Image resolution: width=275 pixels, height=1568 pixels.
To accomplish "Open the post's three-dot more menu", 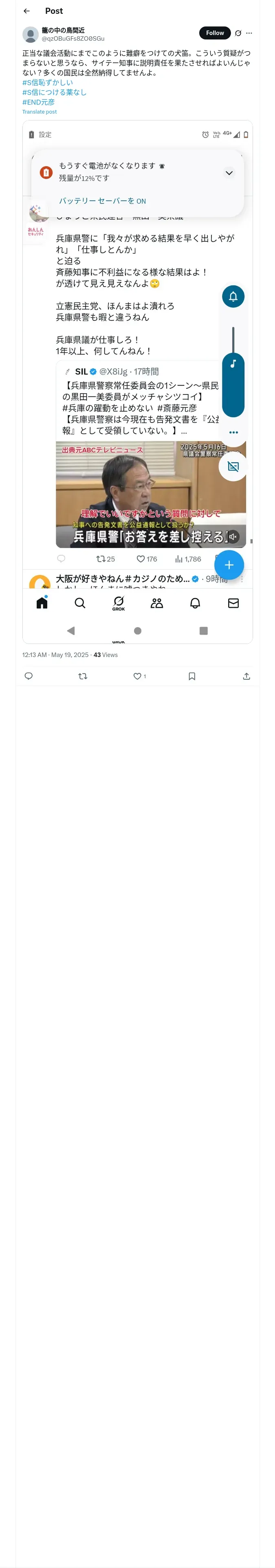I will tap(249, 33).
